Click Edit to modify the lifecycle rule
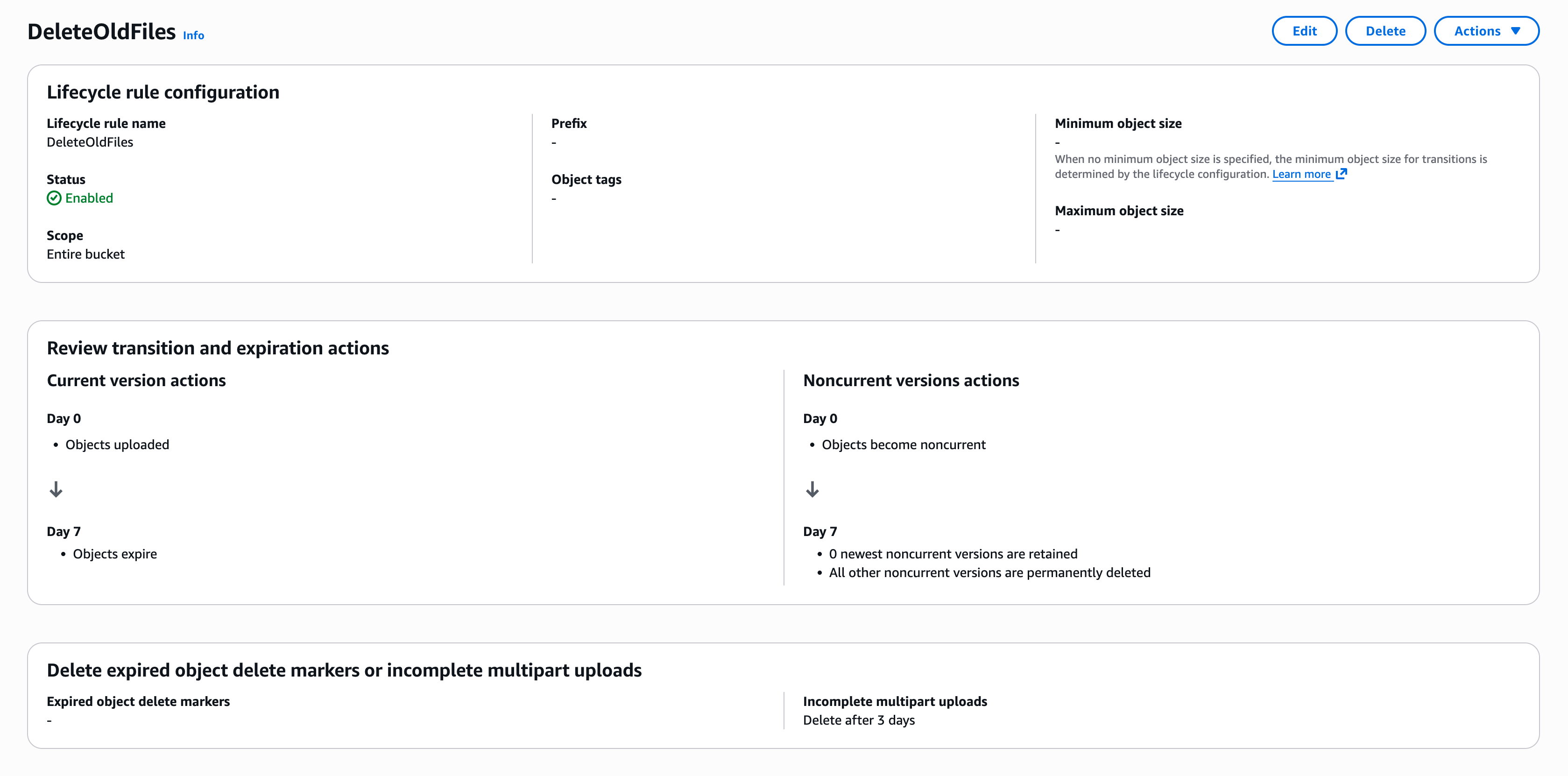1568x776 pixels. tap(1305, 30)
